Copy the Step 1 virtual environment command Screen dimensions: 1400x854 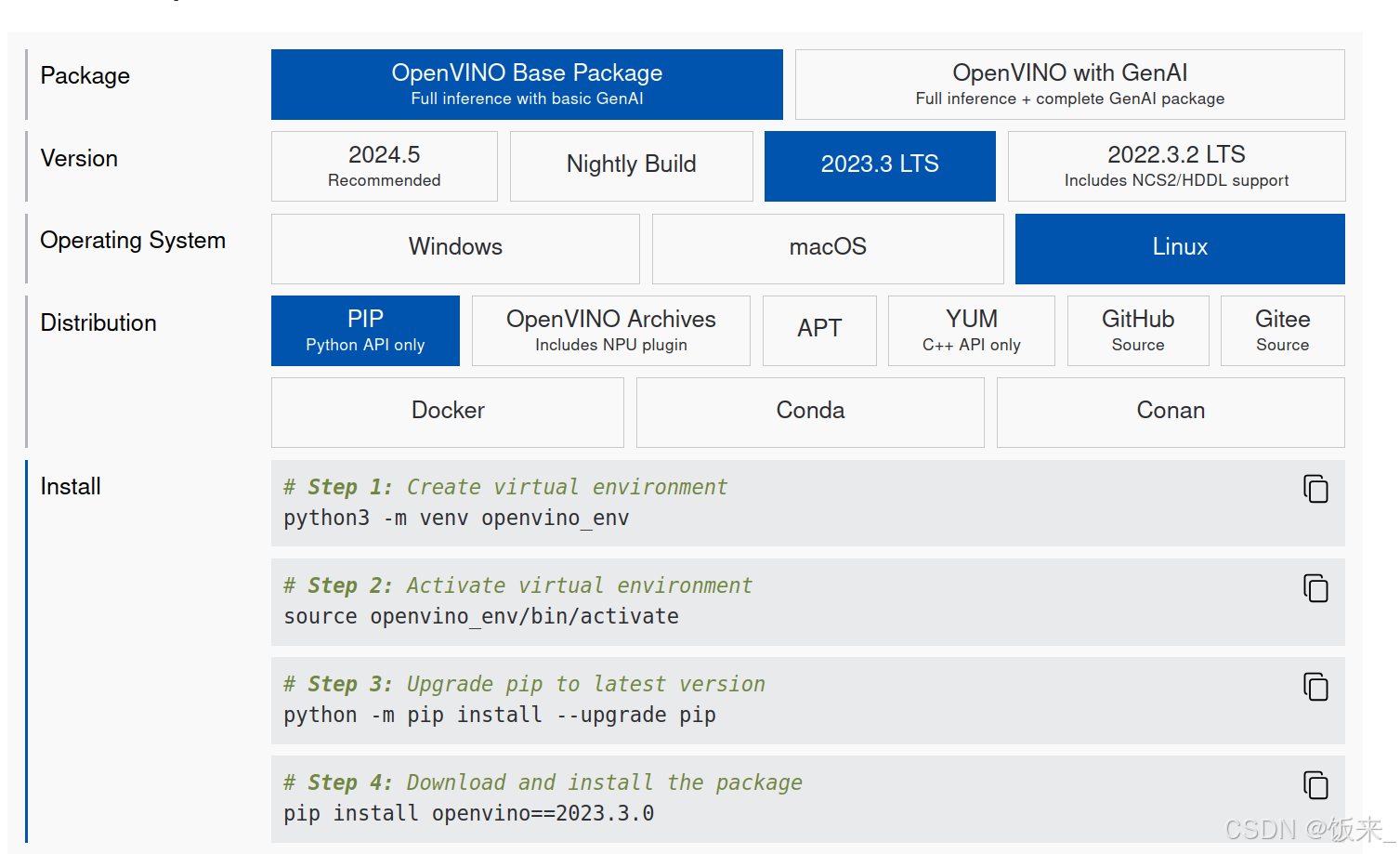coord(1315,489)
